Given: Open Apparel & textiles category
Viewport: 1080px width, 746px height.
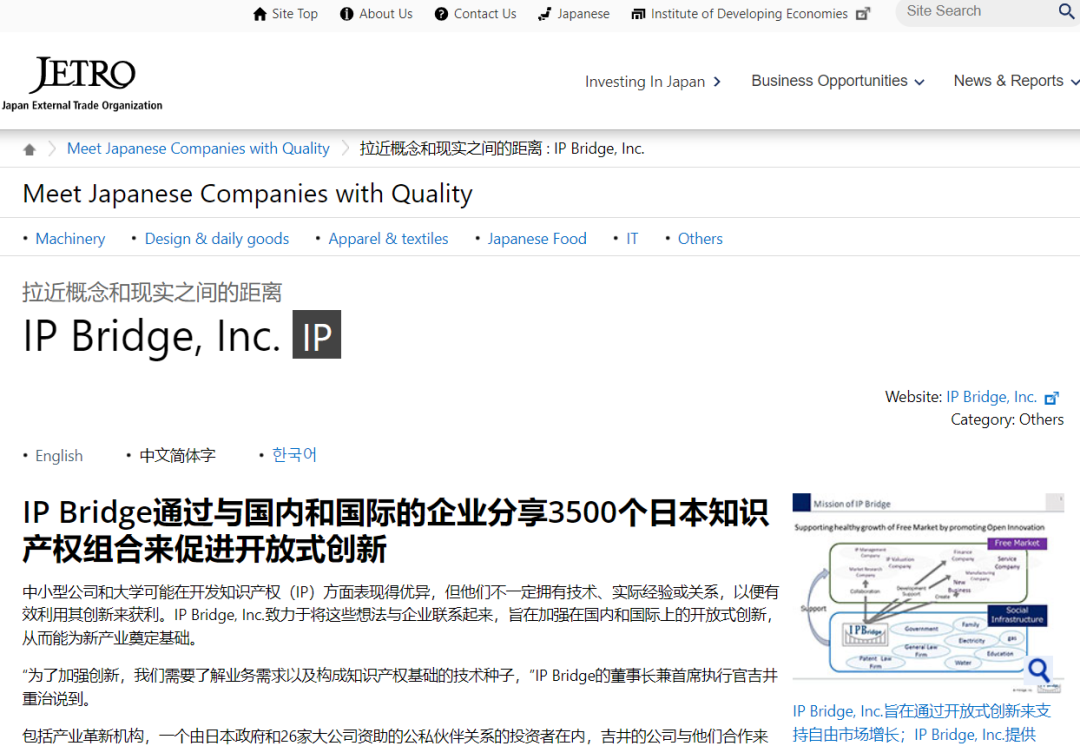Looking at the screenshot, I should click(388, 239).
